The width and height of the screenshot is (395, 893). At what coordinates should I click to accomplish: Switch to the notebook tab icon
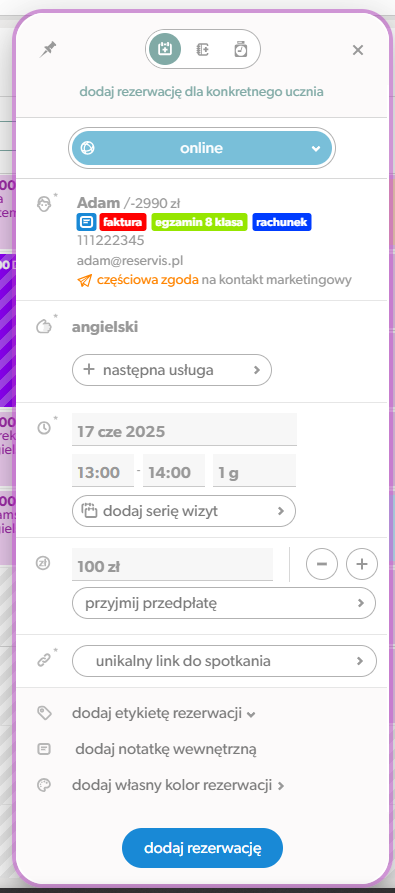[202, 50]
